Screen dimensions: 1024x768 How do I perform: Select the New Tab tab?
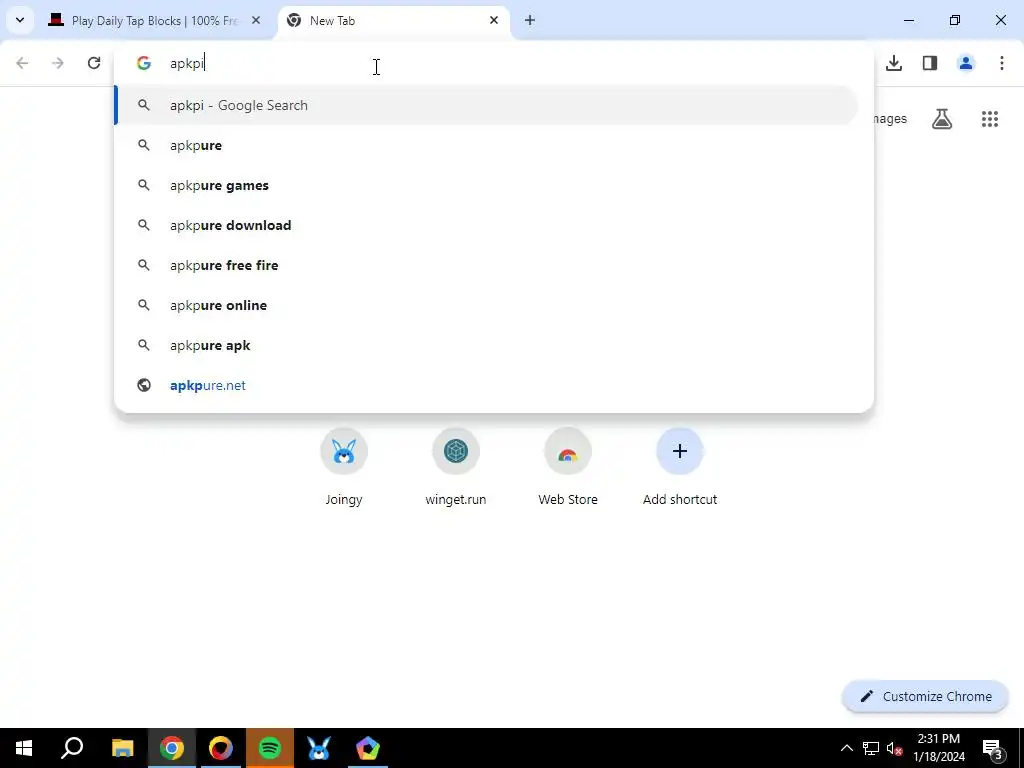coord(394,20)
